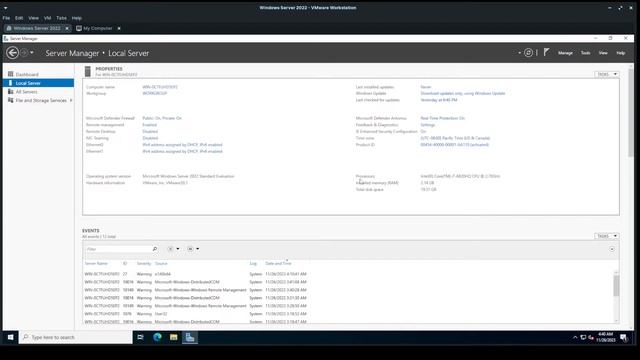
Task: Open Server Manager Help menu
Action: 620,53
